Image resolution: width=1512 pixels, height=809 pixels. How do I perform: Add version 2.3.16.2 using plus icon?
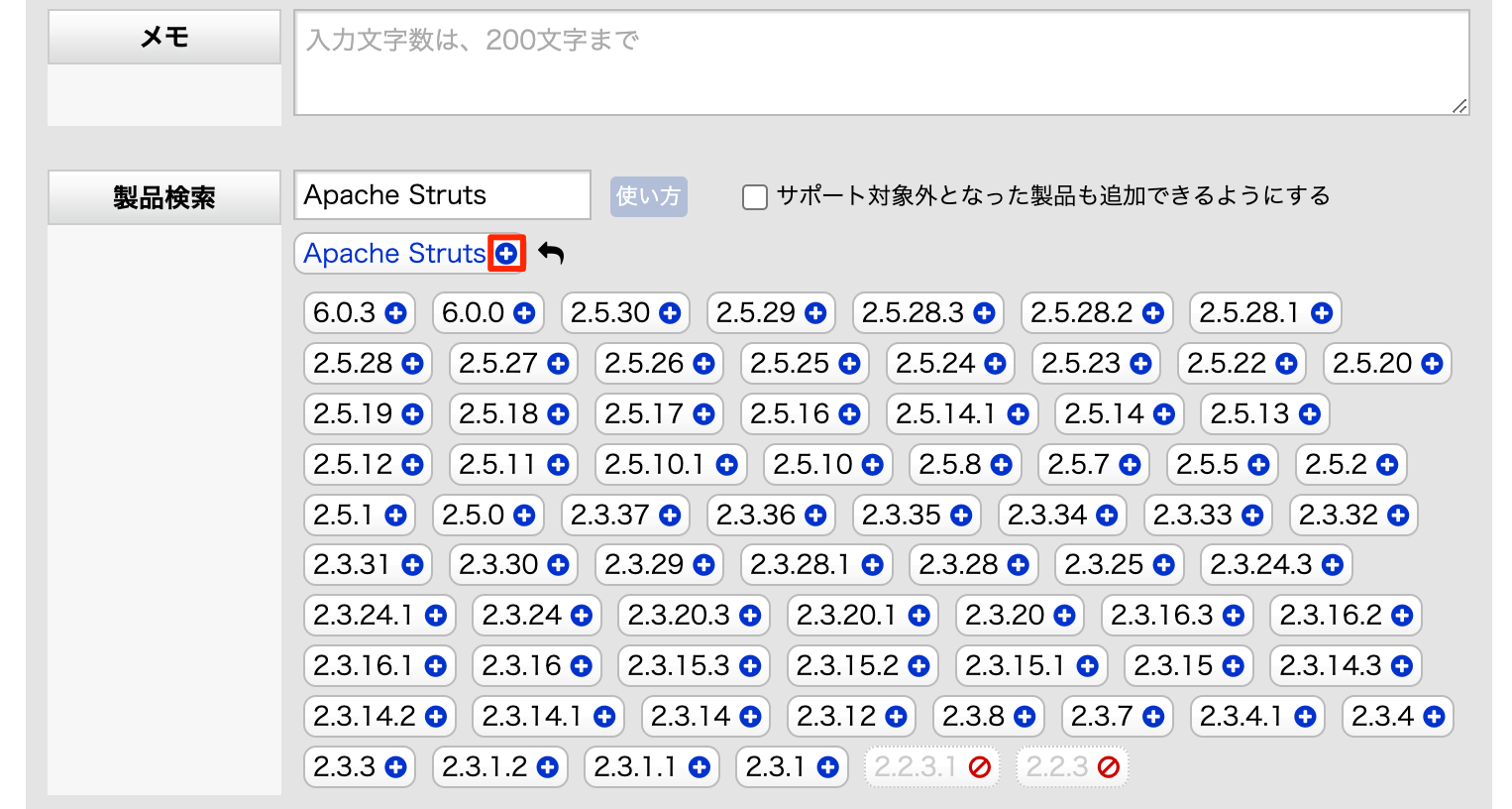(1402, 616)
